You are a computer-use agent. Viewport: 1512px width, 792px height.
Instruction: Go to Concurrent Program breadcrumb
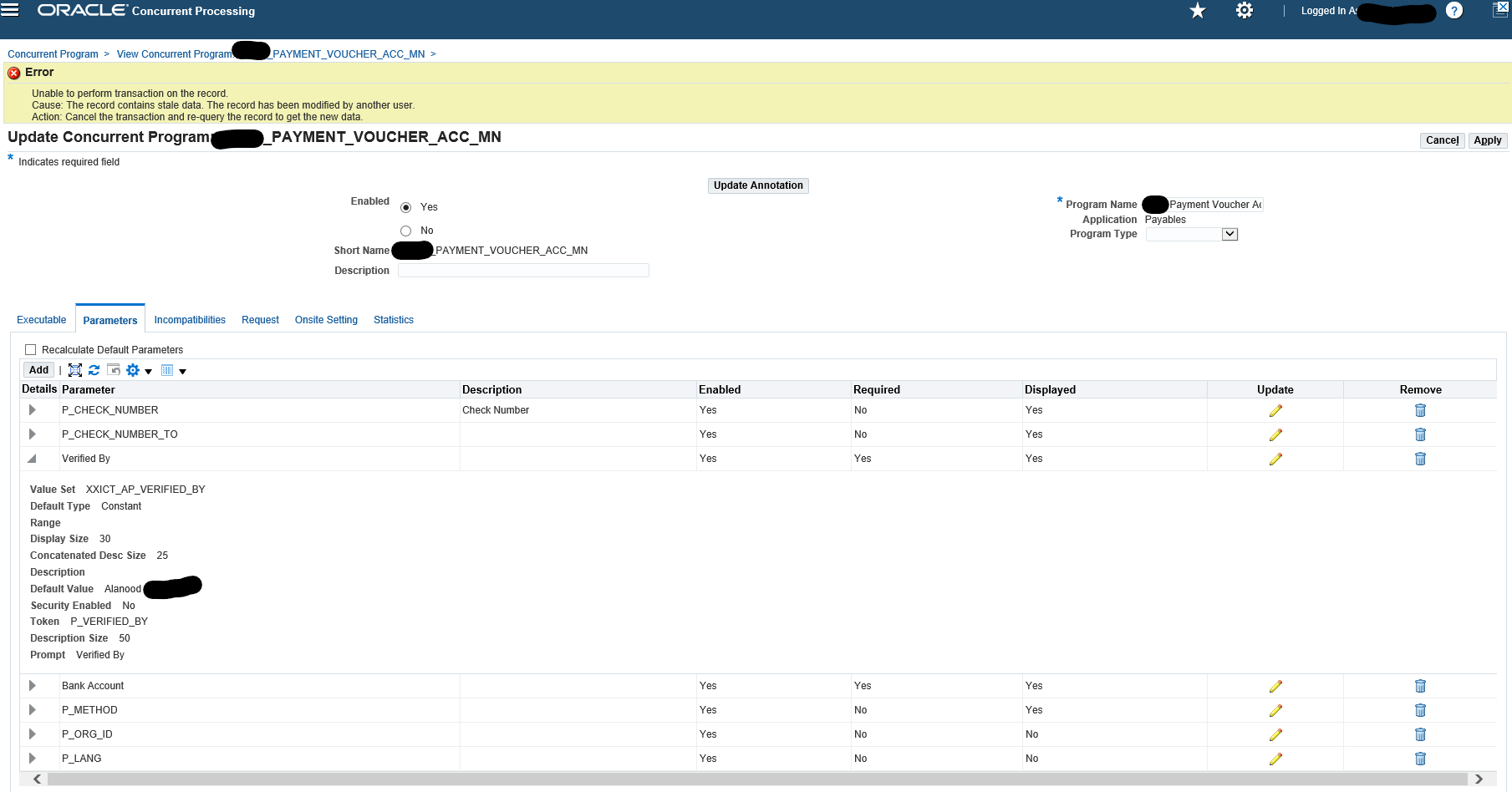click(53, 54)
